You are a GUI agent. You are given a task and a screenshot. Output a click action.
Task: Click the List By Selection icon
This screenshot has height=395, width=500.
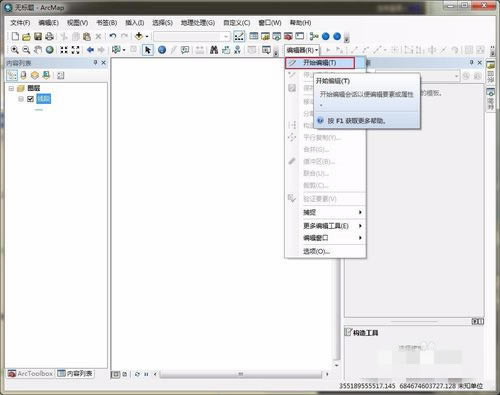[46, 75]
